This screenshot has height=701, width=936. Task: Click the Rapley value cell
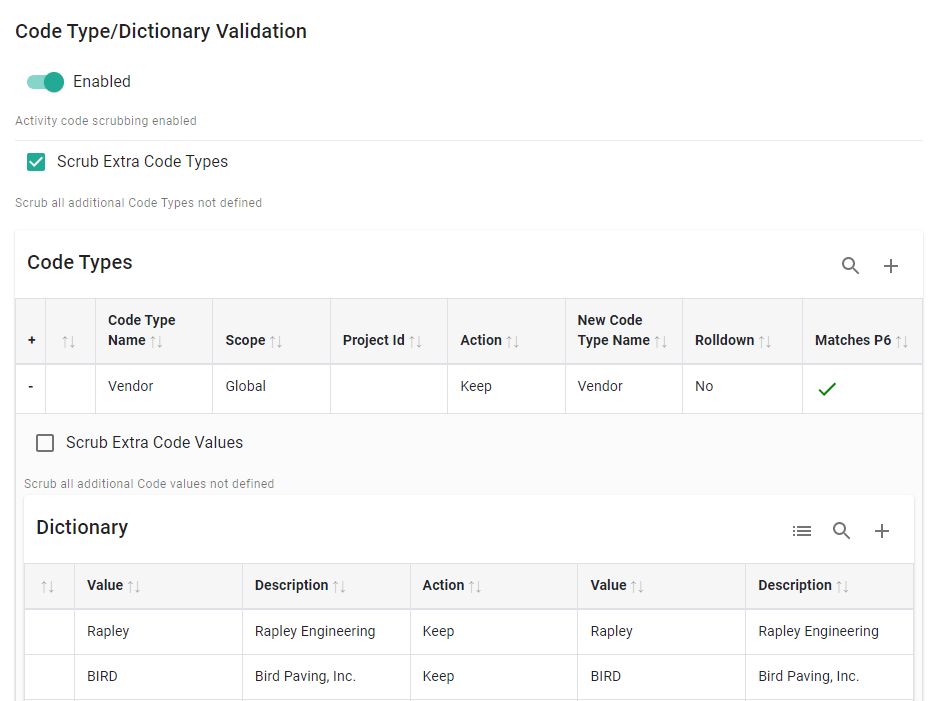click(108, 632)
